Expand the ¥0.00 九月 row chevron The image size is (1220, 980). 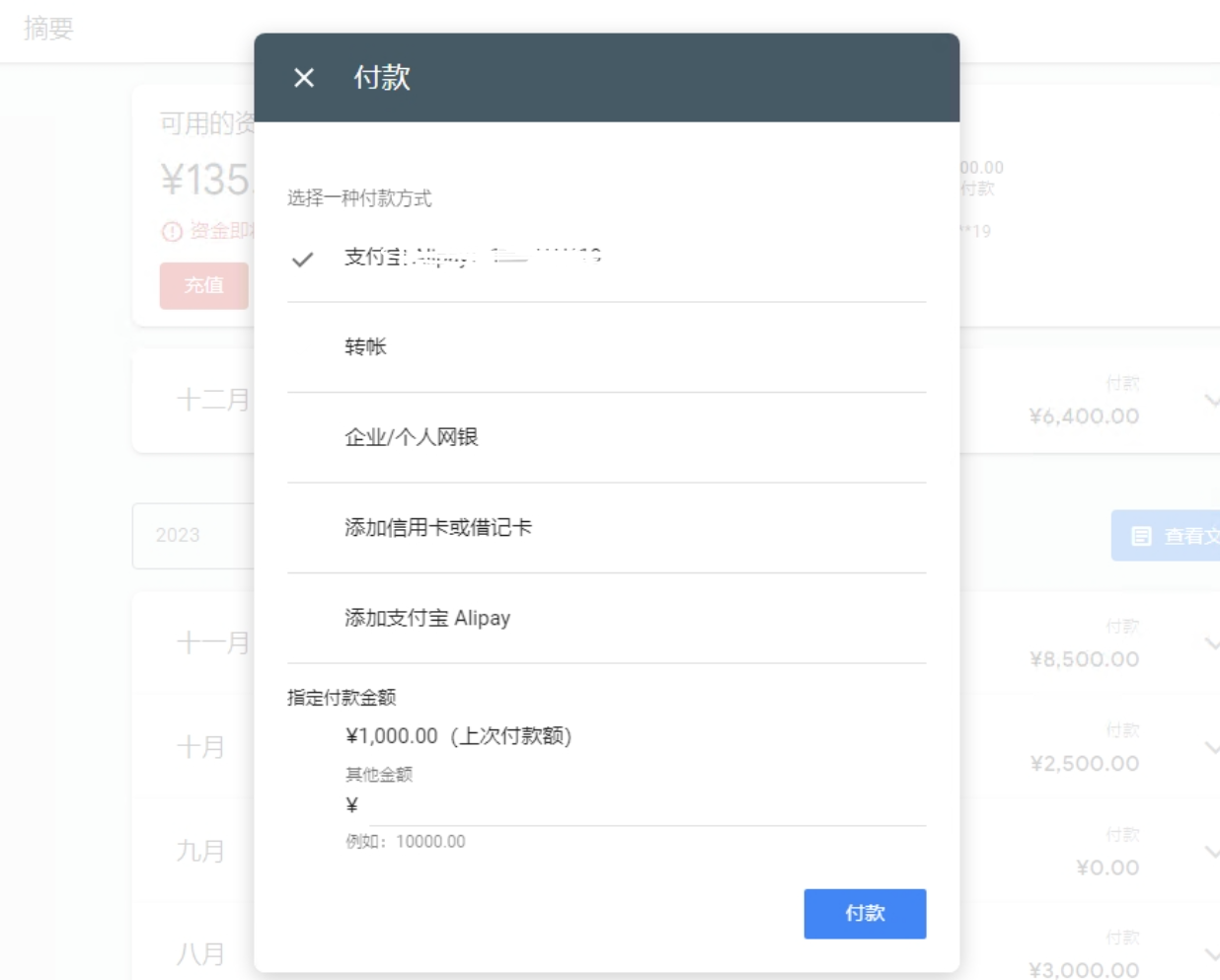coord(1211,852)
